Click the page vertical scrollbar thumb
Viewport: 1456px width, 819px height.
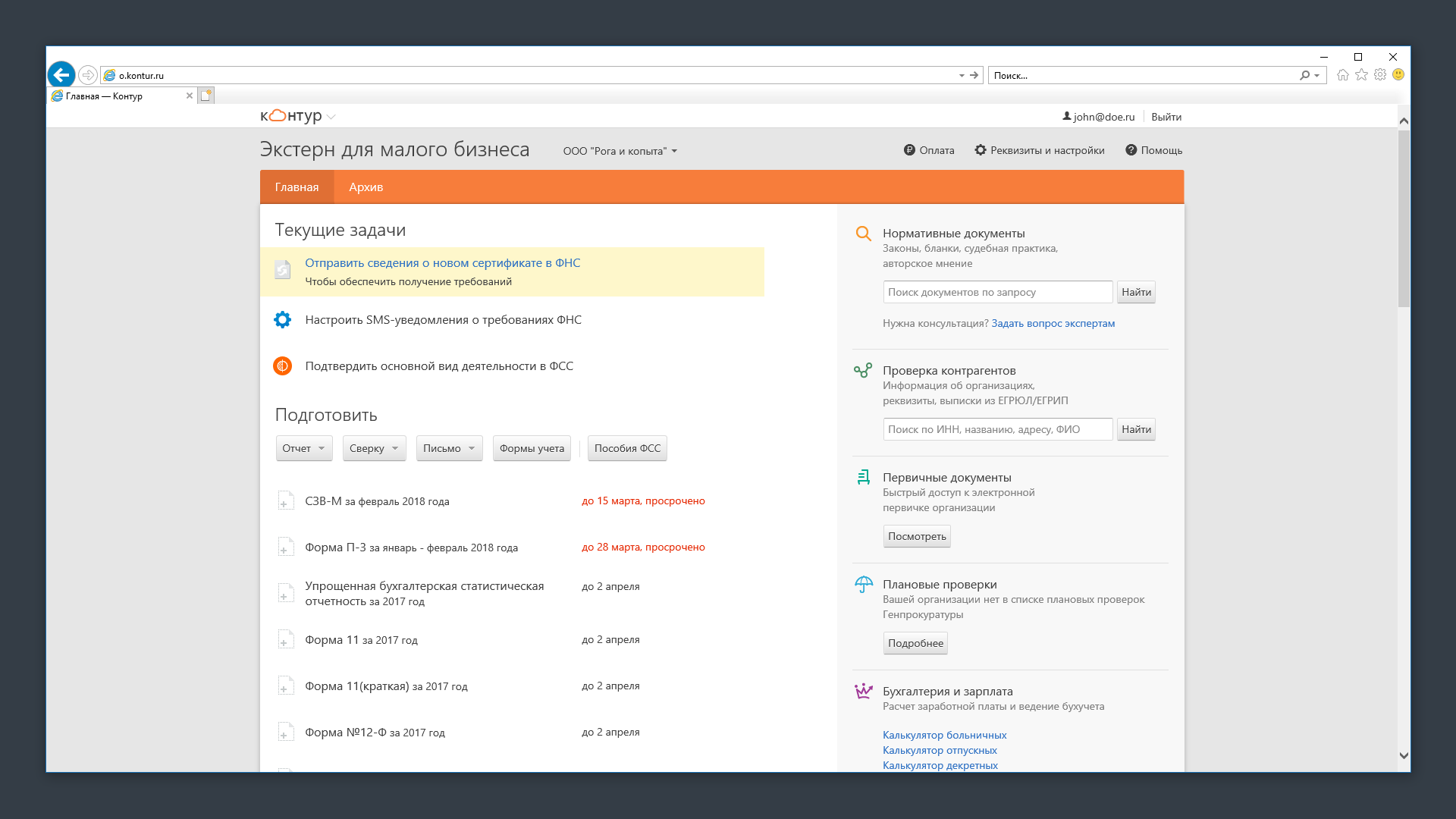click(1404, 218)
